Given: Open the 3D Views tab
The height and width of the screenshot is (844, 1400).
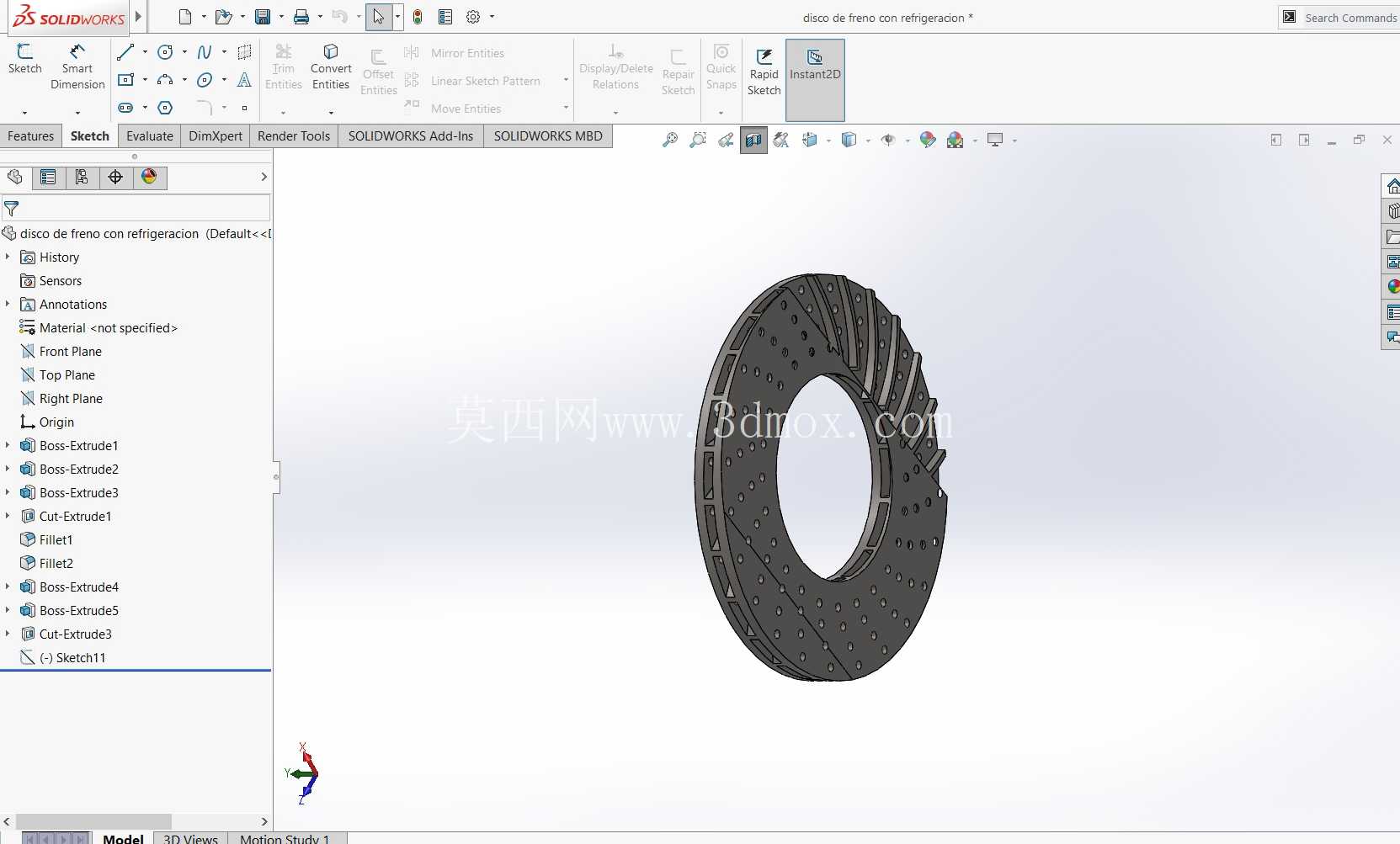Looking at the screenshot, I should point(191,838).
